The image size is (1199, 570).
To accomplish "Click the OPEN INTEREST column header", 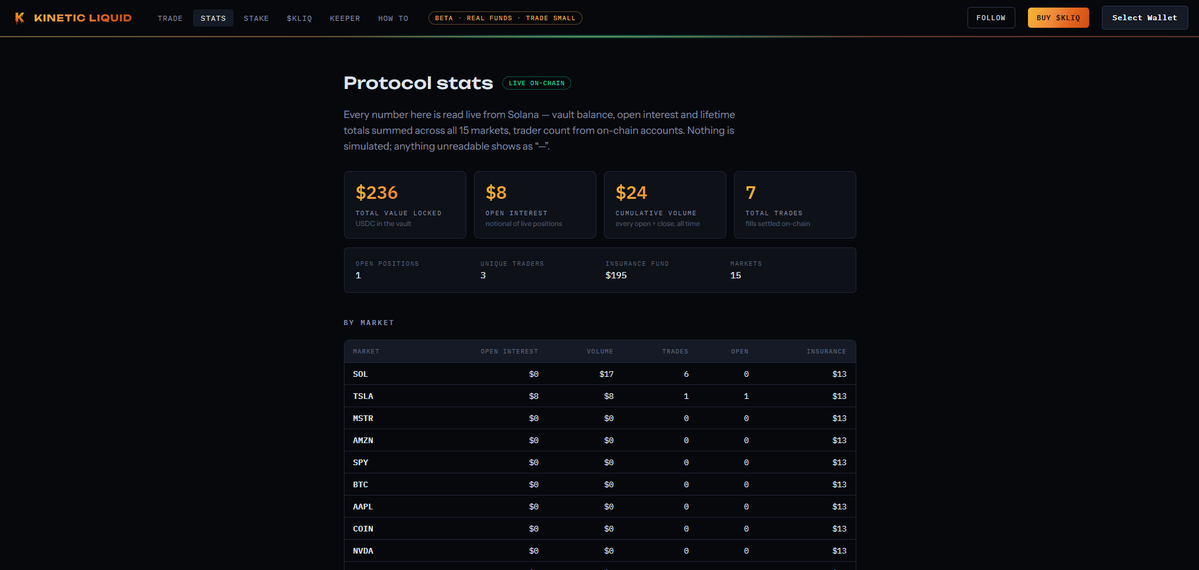I will tap(509, 351).
